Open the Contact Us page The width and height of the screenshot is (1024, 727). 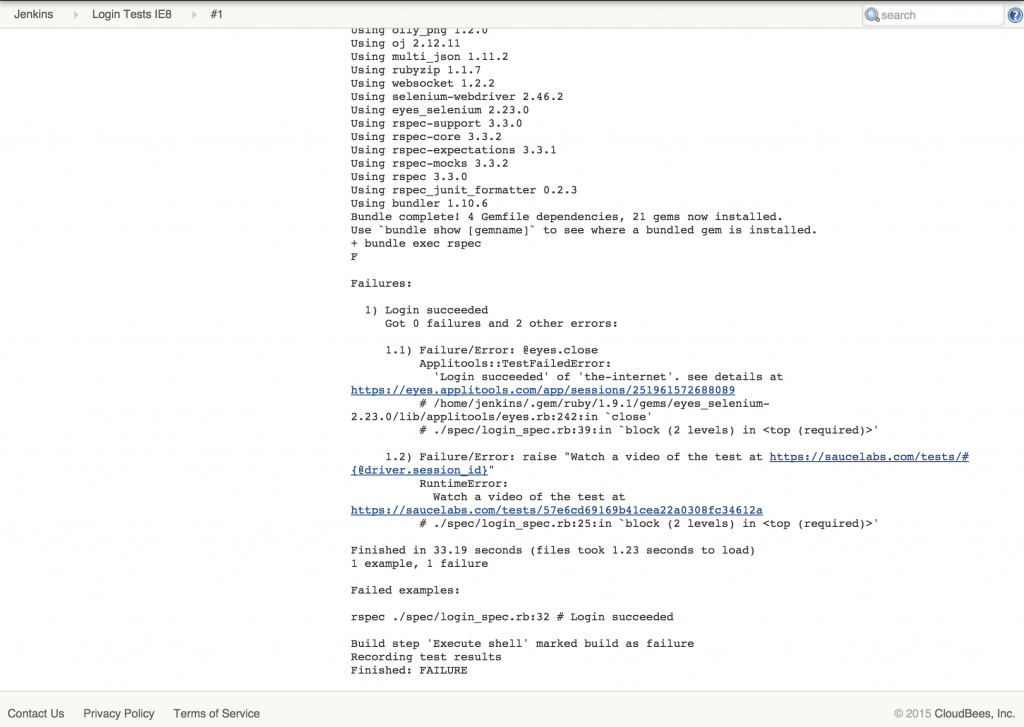click(37, 713)
